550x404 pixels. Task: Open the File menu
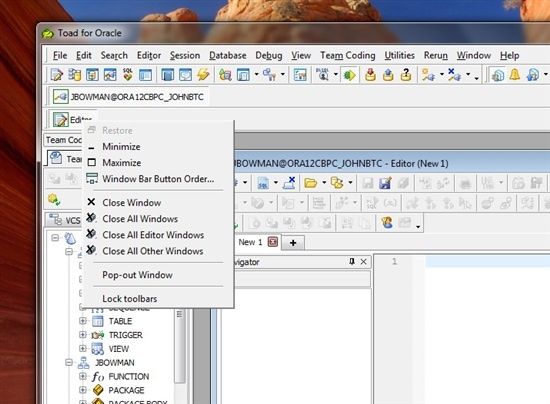coord(60,55)
